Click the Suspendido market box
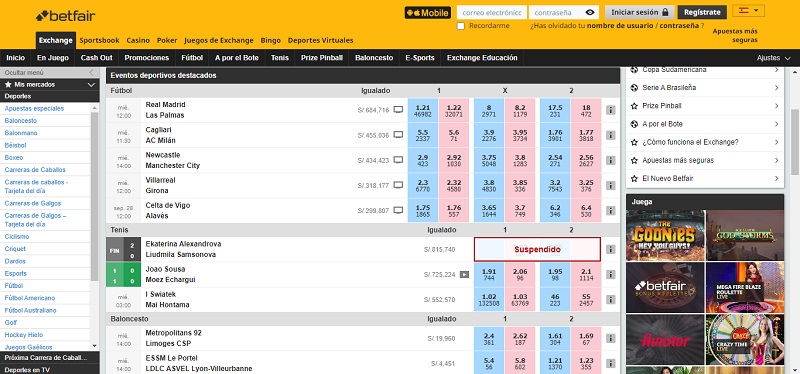 [x=537, y=250]
